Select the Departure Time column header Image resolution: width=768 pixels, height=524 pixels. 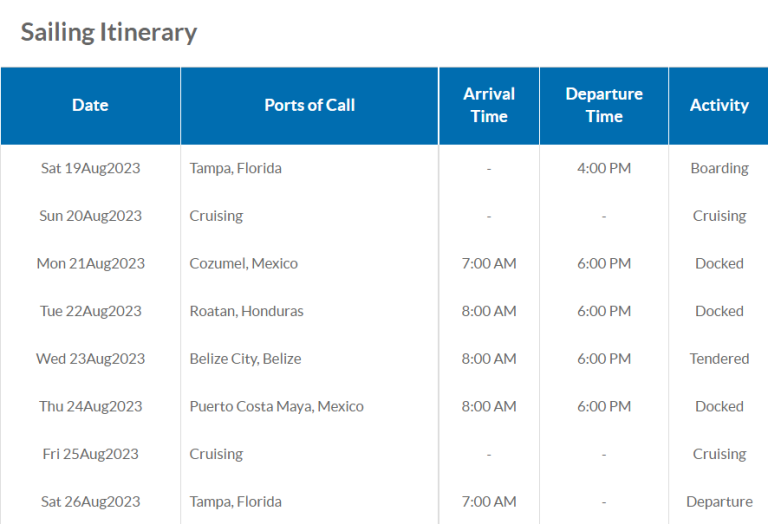(x=604, y=105)
